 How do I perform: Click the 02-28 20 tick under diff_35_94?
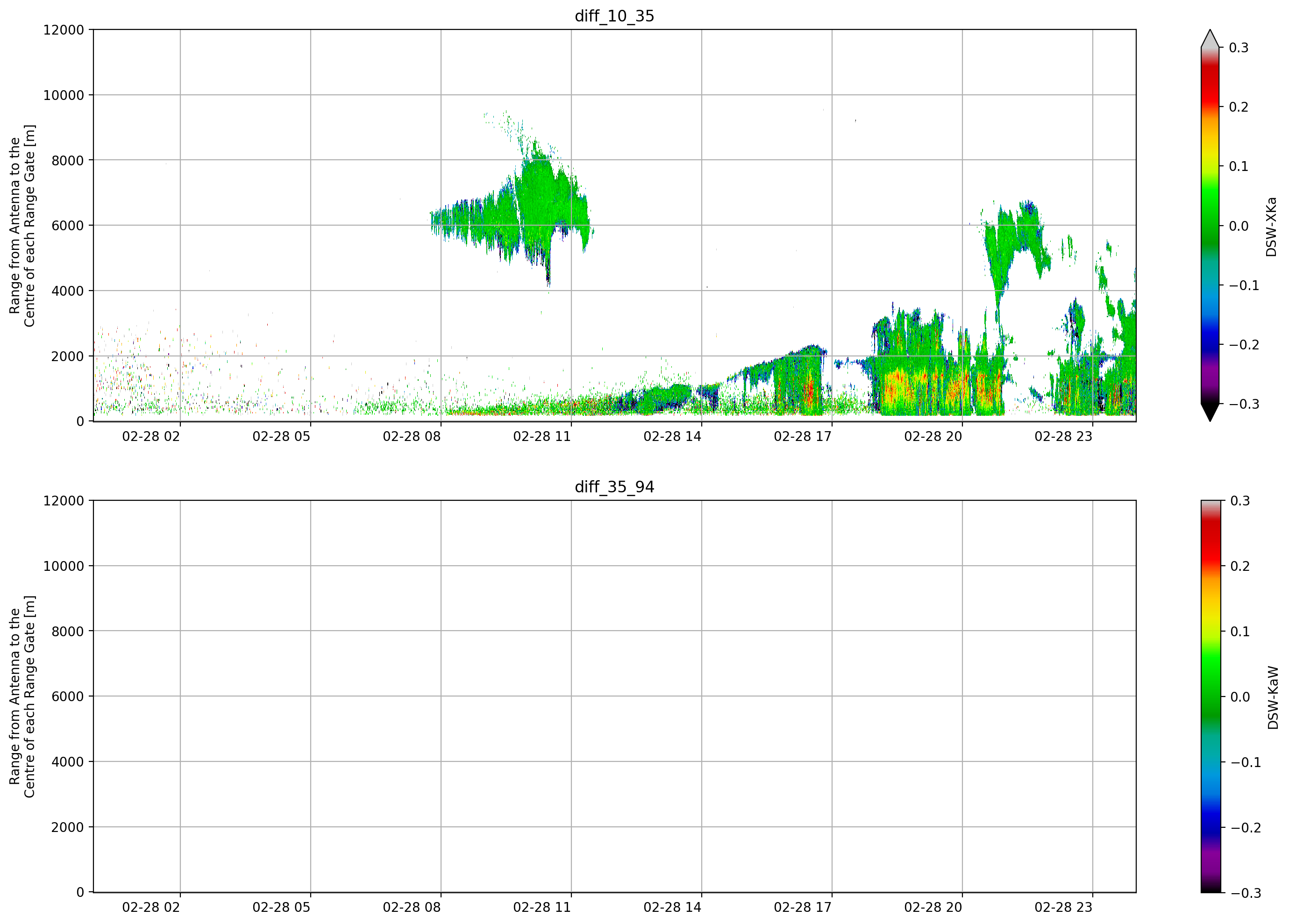(933, 908)
